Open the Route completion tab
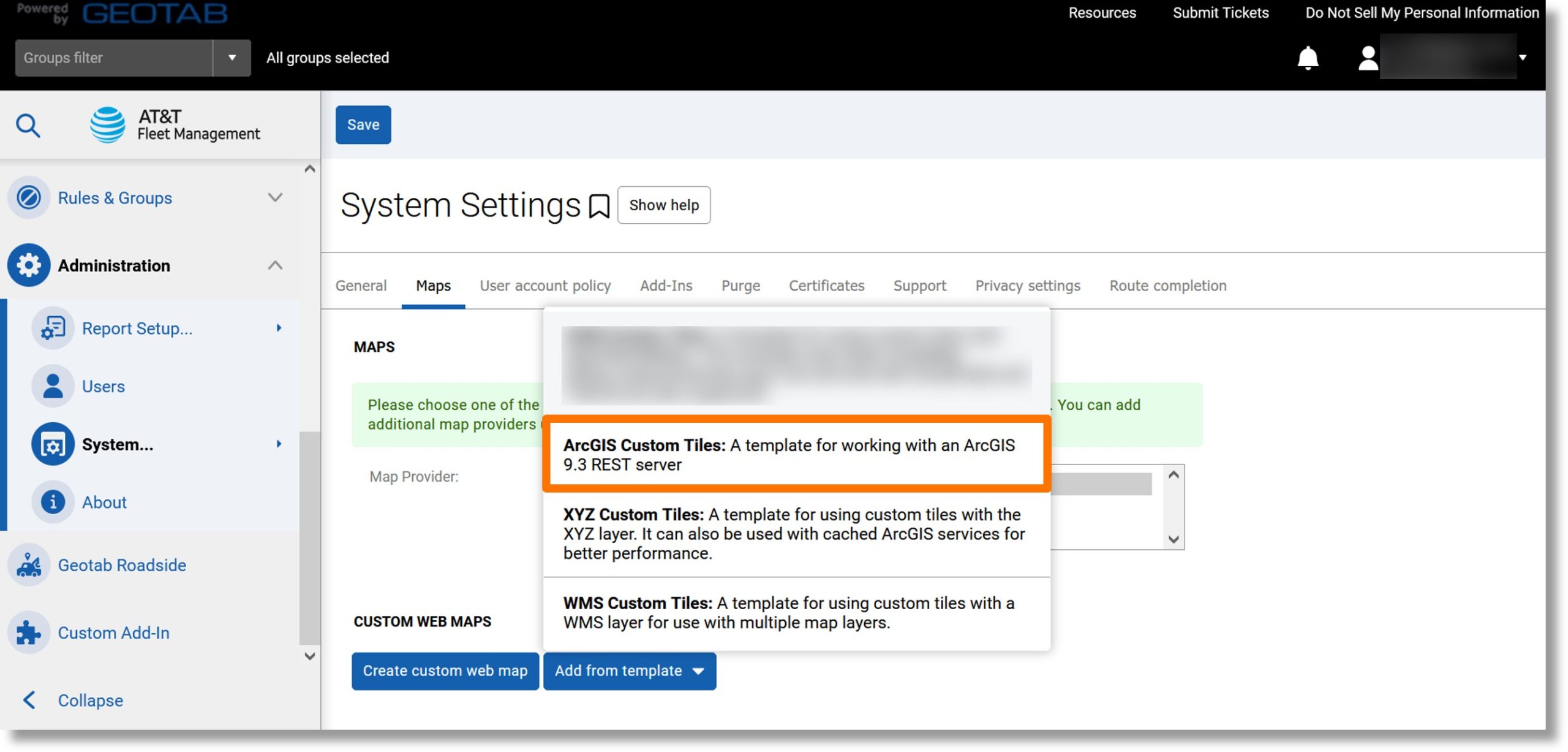 pos(1168,286)
